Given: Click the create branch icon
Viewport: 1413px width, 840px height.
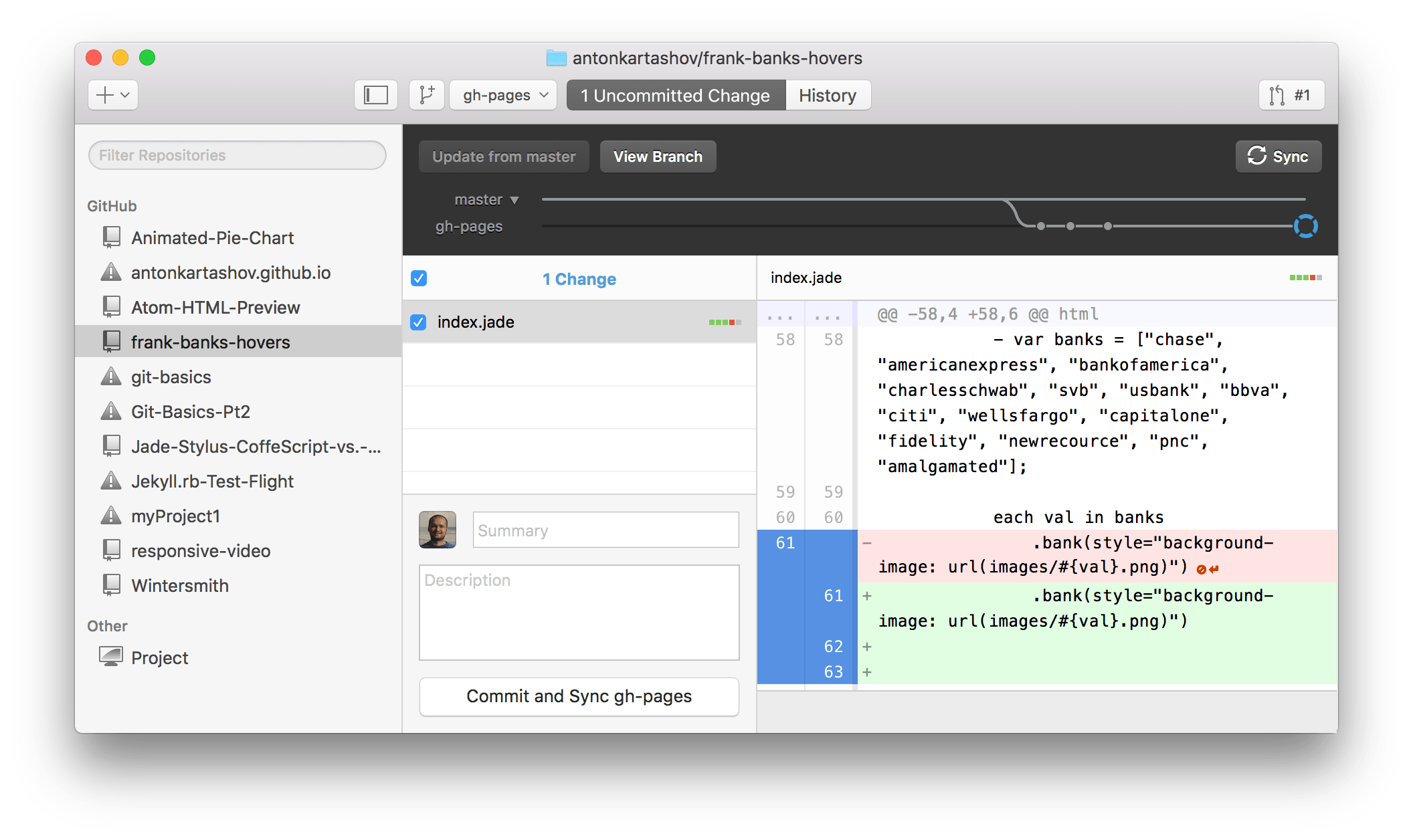Looking at the screenshot, I should pyautogui.click(x=426, y=95).
